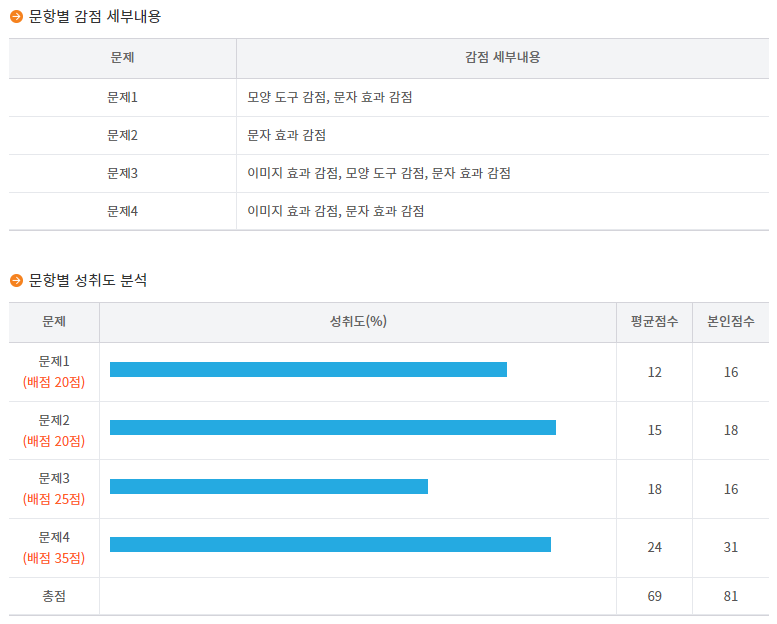Click the 총점 row label
The image size is (777, 624).
(x=54, y=596)
